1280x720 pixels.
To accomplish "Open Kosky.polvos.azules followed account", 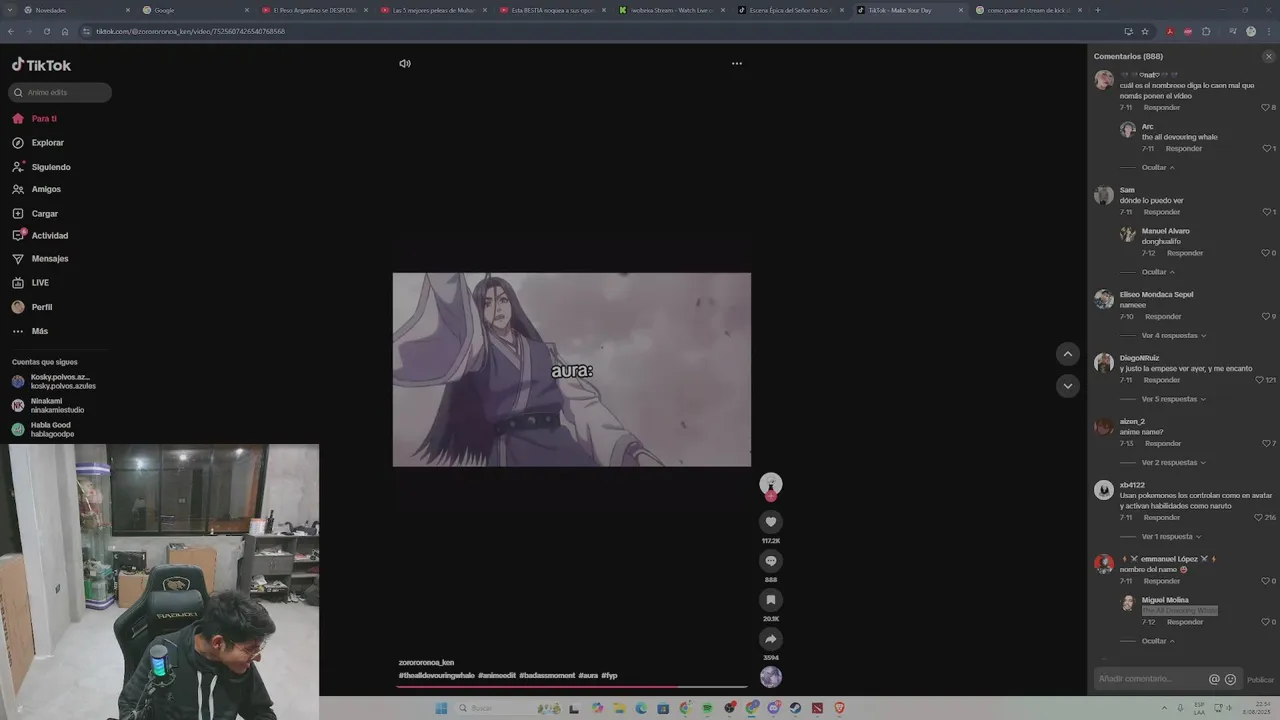I will pos(55,381).
